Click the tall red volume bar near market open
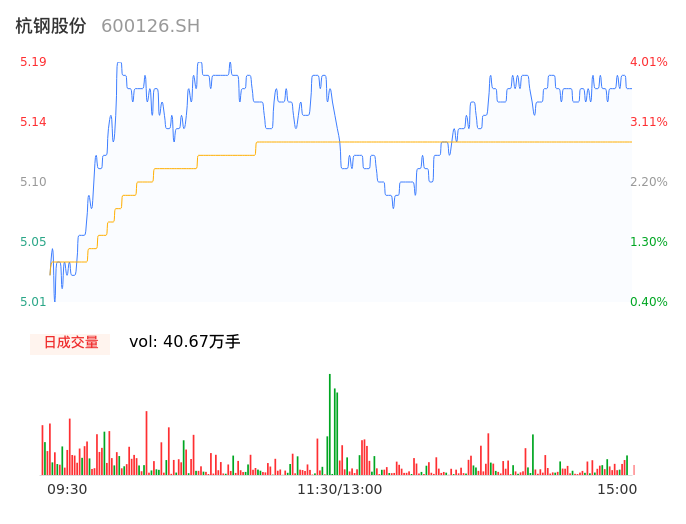The height and width of the screenshot is (524, 686). tap(69, 446)
